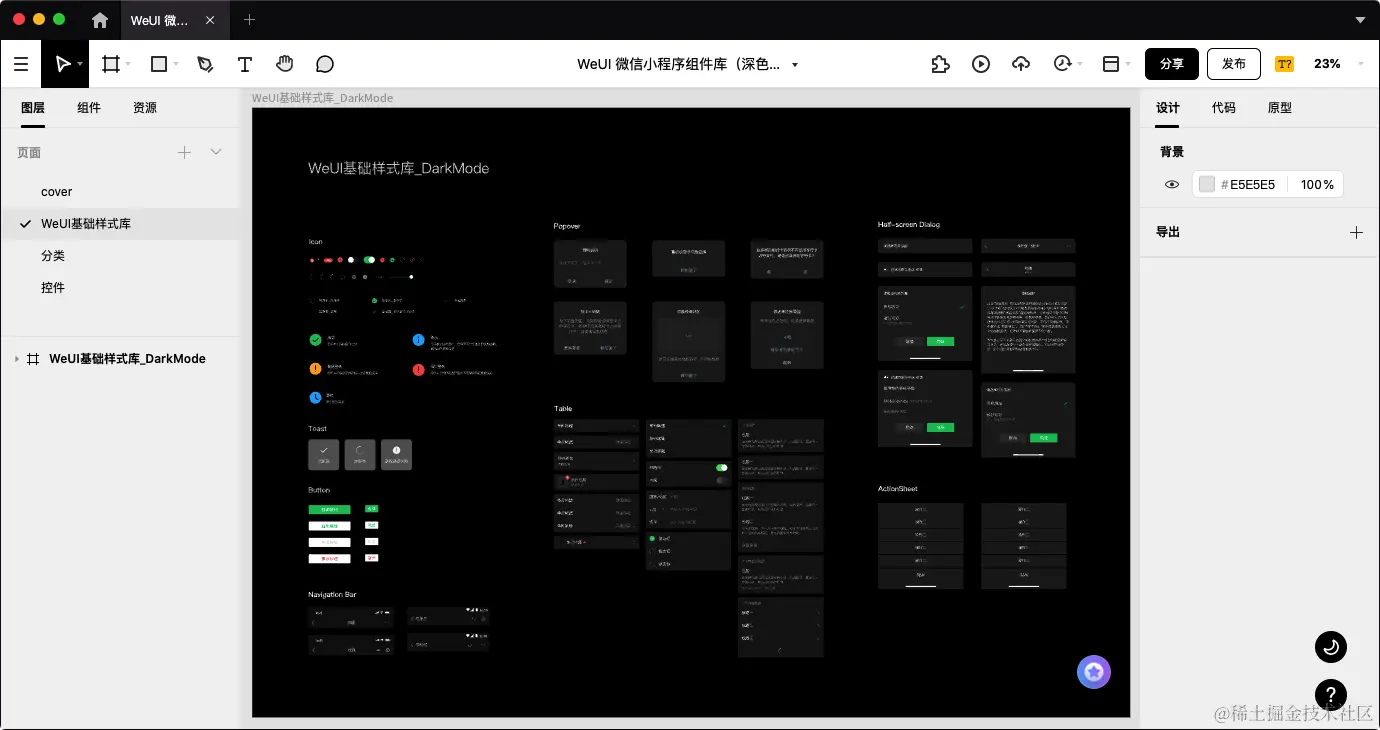Select the checkmark Toast tile on the canvas
Screen dimensions: 1380x730
(324, 455)
